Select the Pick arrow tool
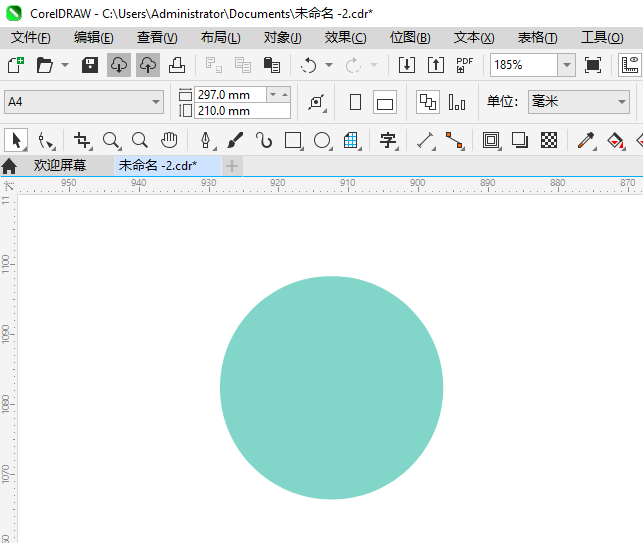Viewport: 643px width, 543px height. 16,140
